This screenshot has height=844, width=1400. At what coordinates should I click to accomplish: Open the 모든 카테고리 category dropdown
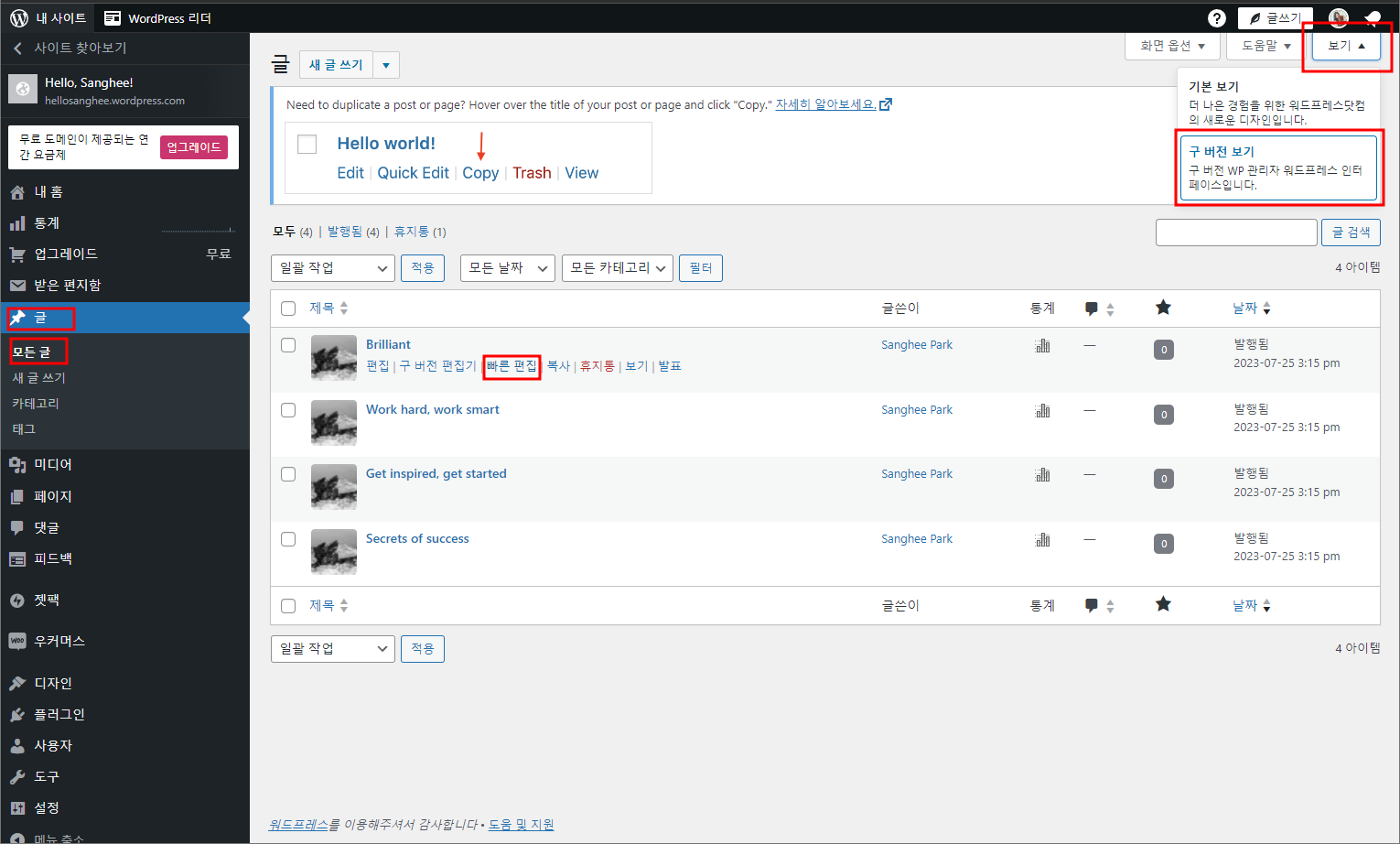(x=618, y=268)
